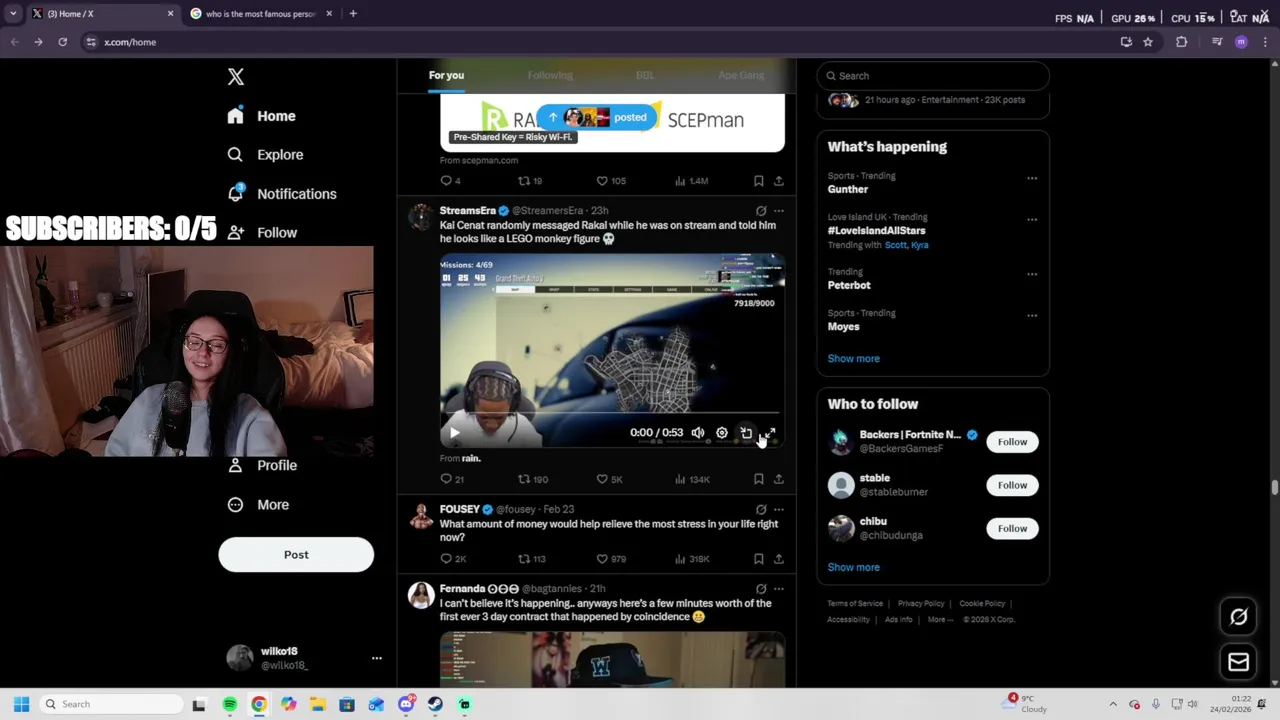Open options for Gunther trend
Screen dimensions: 1280x720
1032,179
